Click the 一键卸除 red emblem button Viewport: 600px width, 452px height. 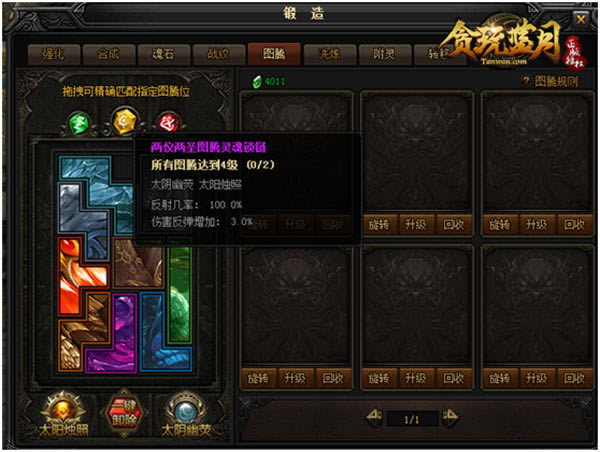[x=124, y=413]
